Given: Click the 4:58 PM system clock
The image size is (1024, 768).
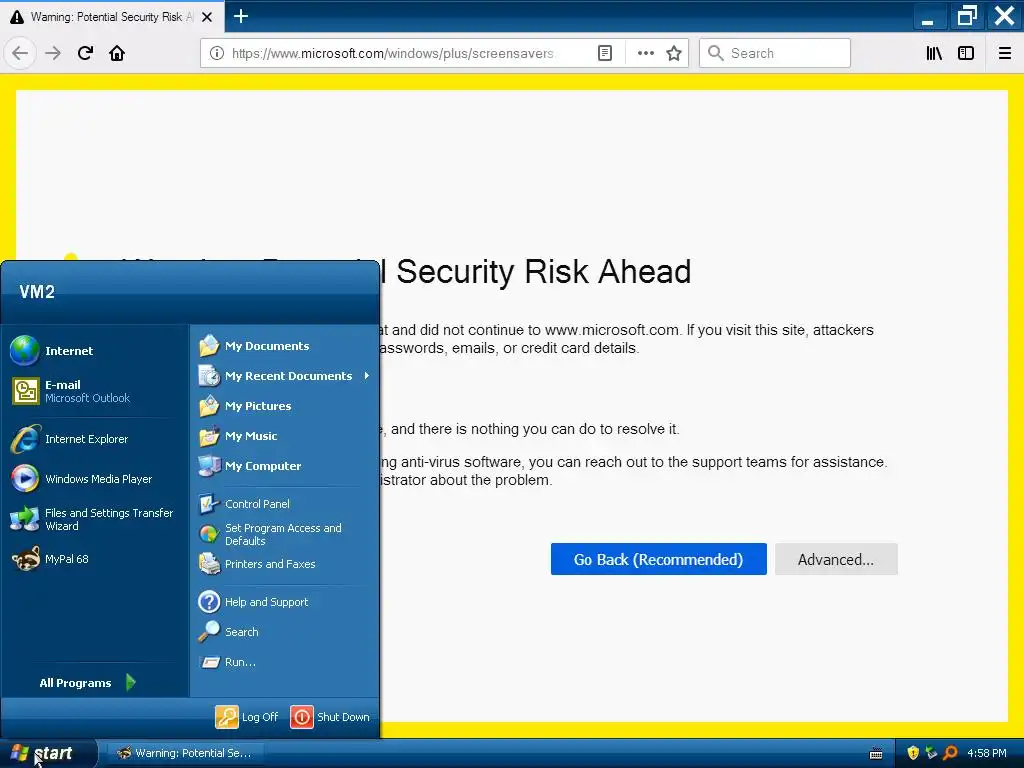Looking at the screenshot, I should (x=987, y=753).
